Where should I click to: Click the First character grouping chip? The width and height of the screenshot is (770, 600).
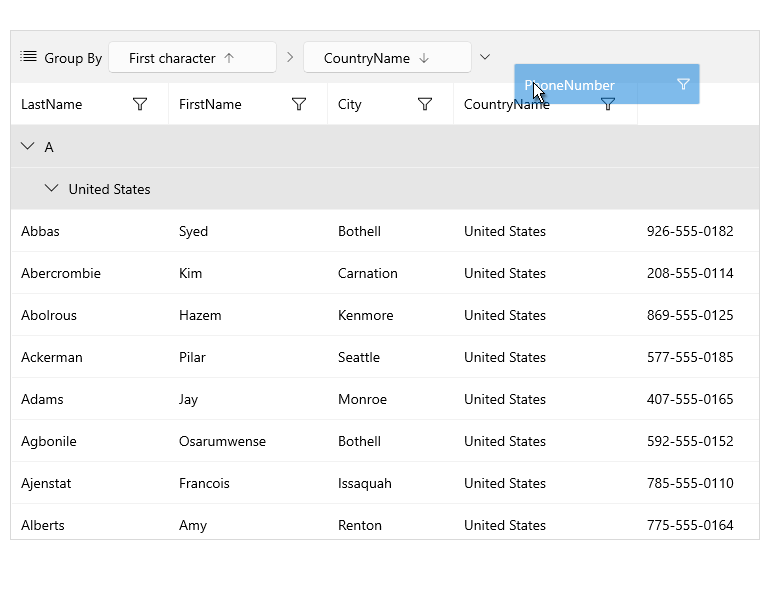192,57
